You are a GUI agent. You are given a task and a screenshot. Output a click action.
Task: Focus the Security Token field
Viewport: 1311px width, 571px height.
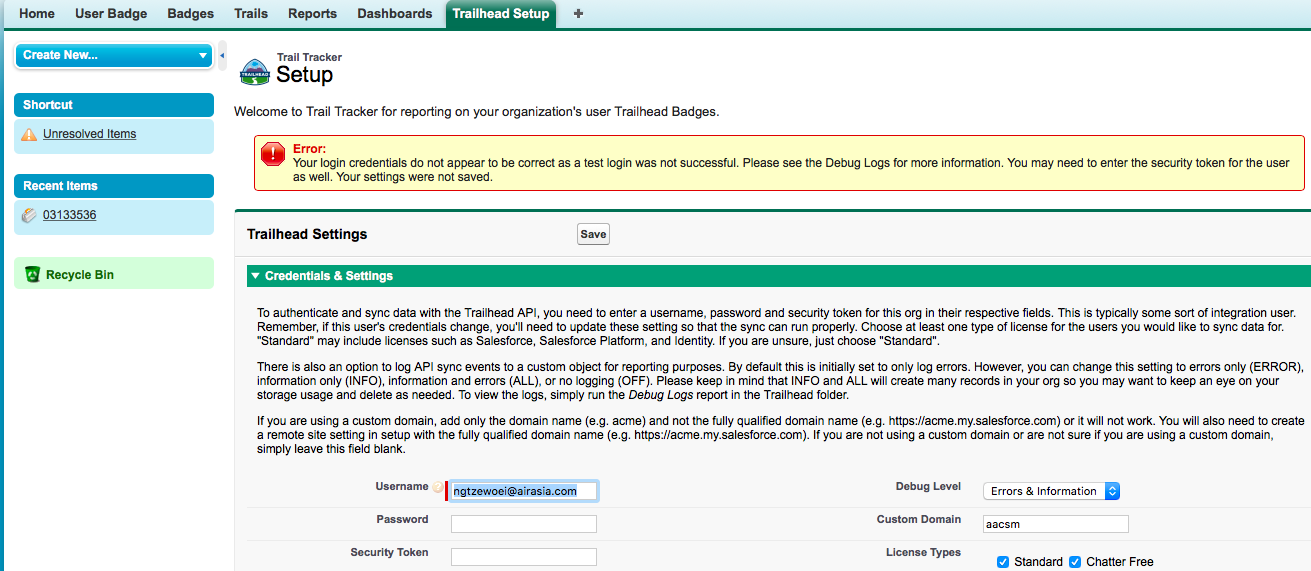(523, 557)
